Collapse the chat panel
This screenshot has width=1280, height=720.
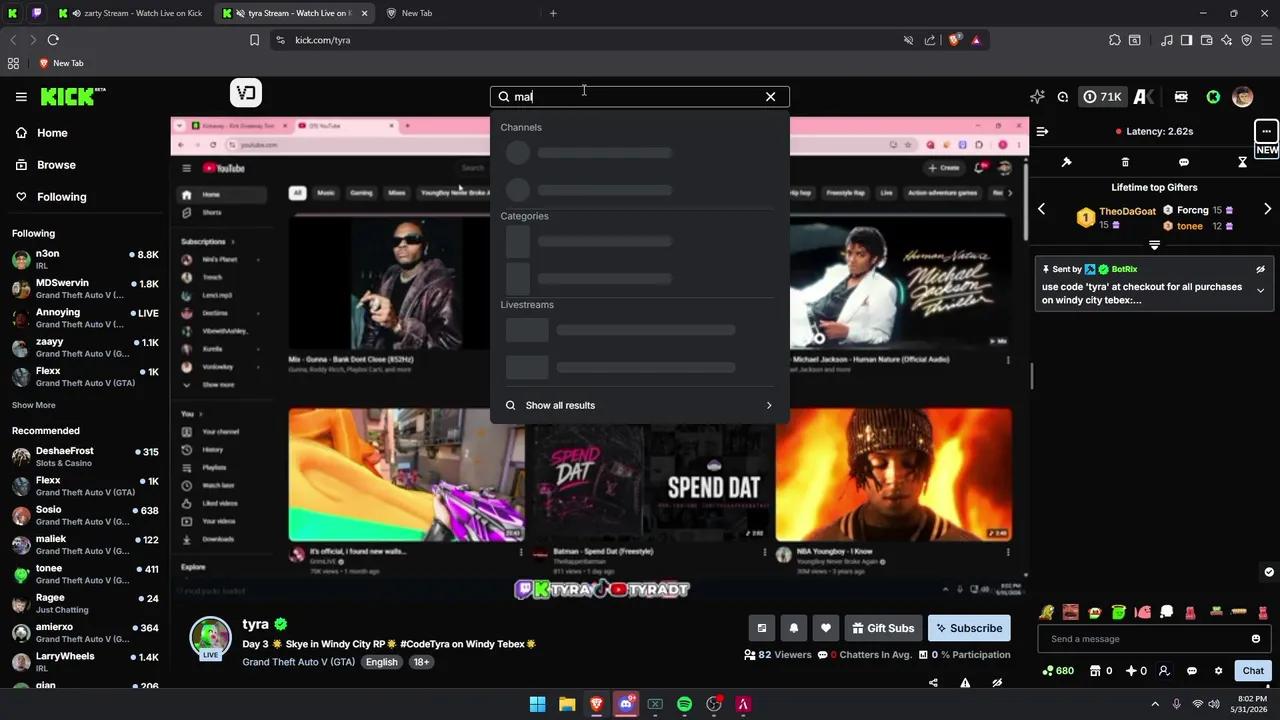[x=1042, y=131]
